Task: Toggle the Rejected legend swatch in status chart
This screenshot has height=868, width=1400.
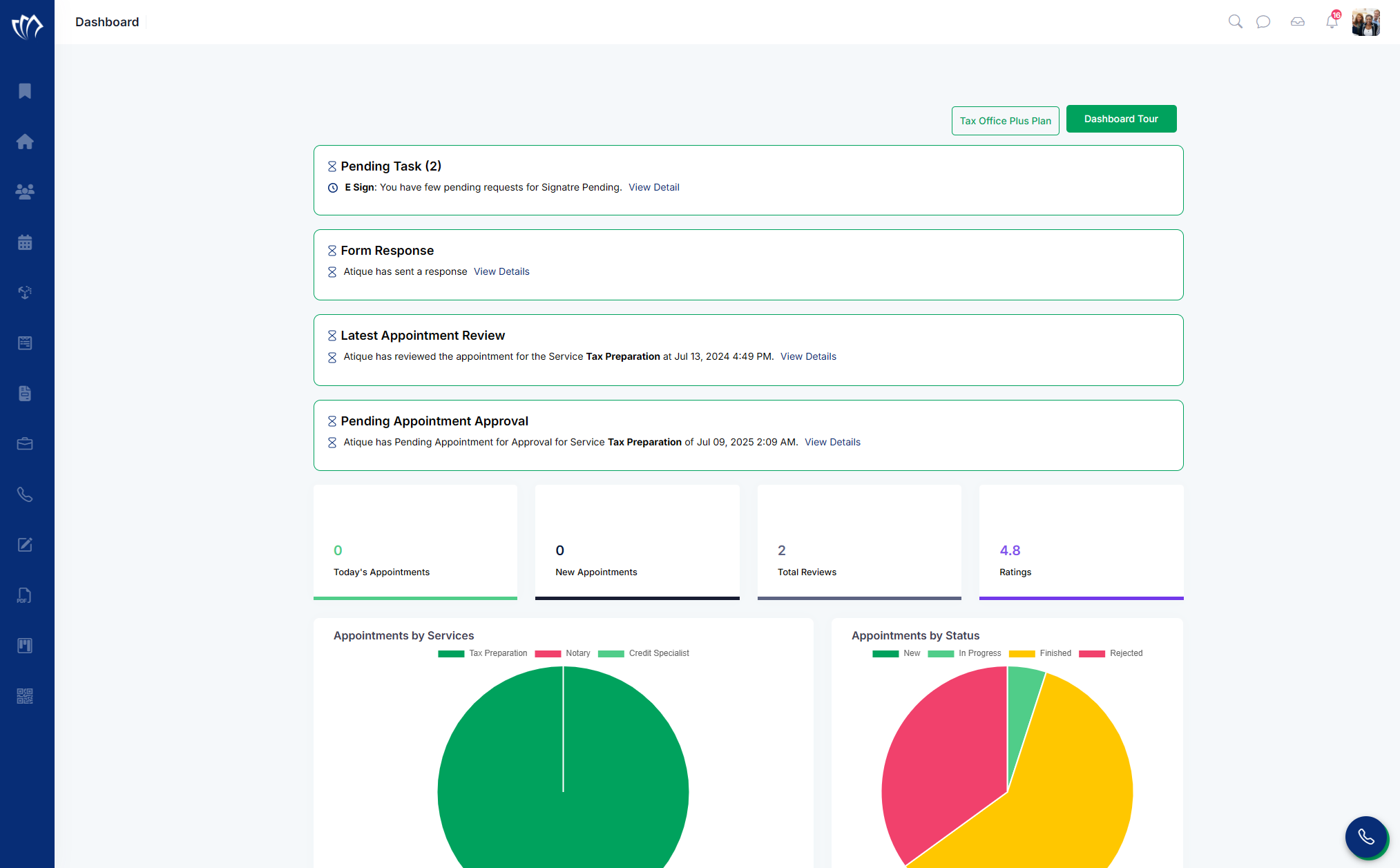Action: pos(1092,653)
